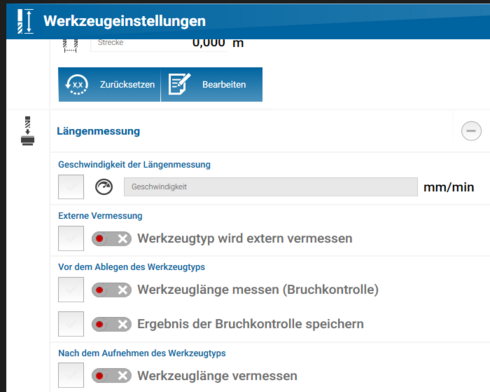Click the Vor dem Ablegen des Werkzeugtyps label
This screenshot has width=490, height=392.
click(132, 267)
